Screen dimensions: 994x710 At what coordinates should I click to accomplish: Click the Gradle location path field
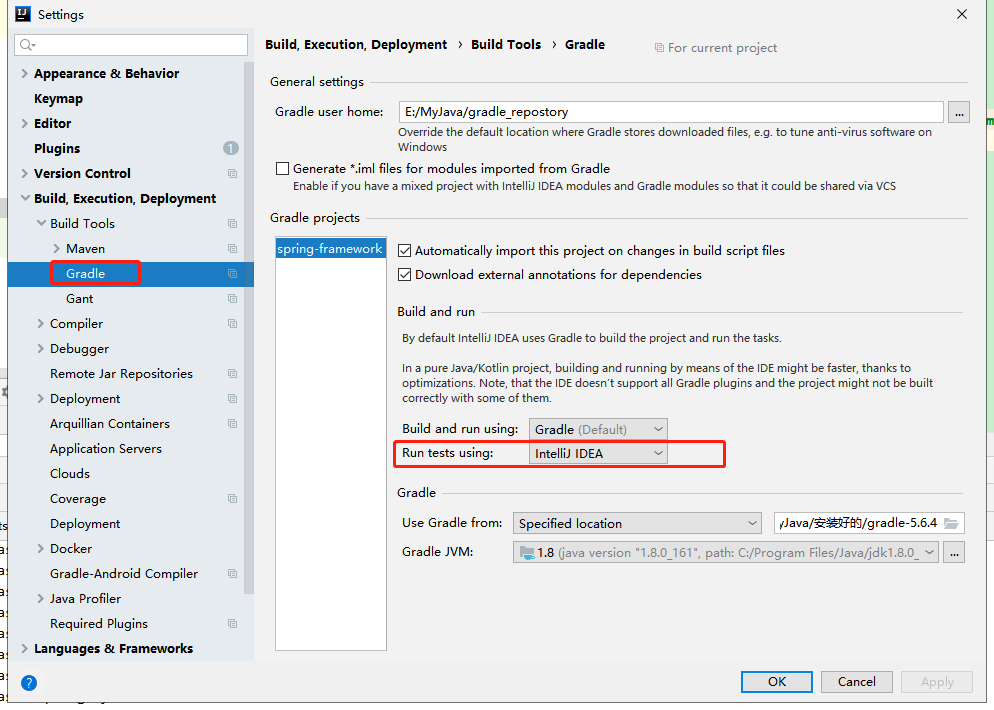pyautogui.click(x=869, y=524)
